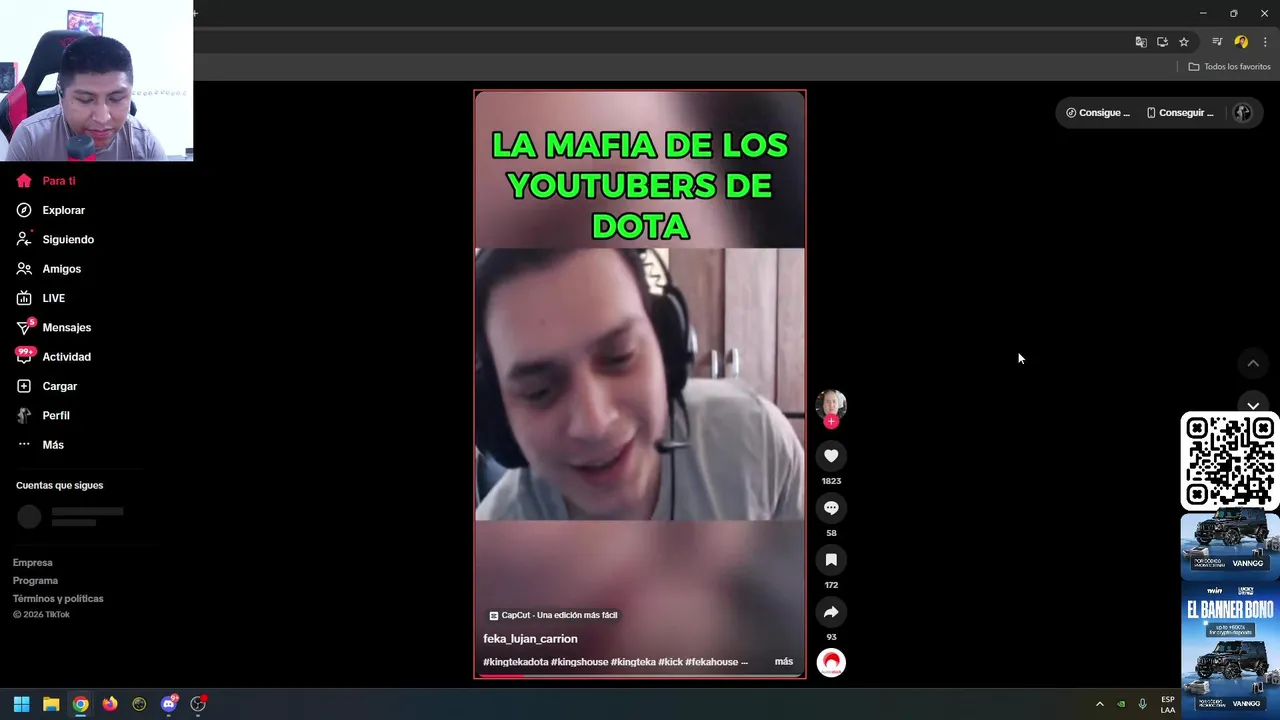The image size is (1280, 720).
Task: Open Términos y políticas footer section
Action: coord(58,599)
